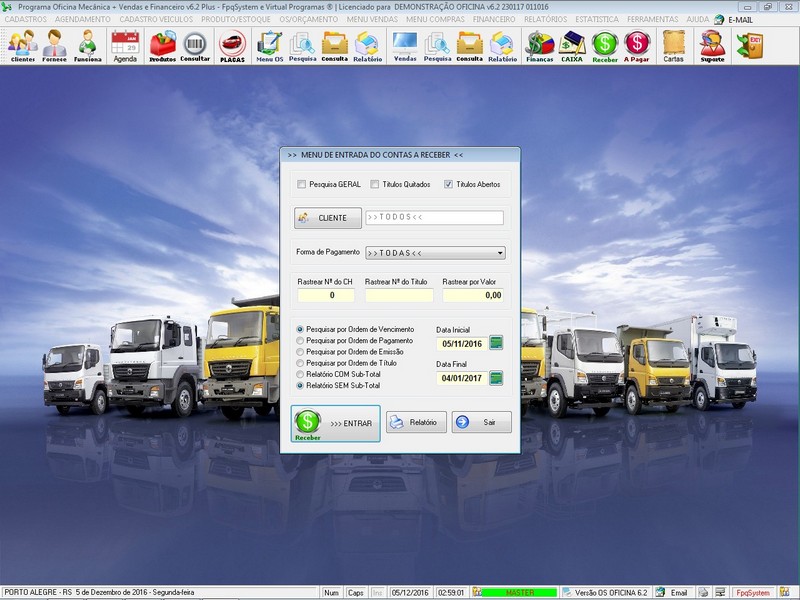
Task: Open the PLACAS car icon
Action: (x=233, y=46)
